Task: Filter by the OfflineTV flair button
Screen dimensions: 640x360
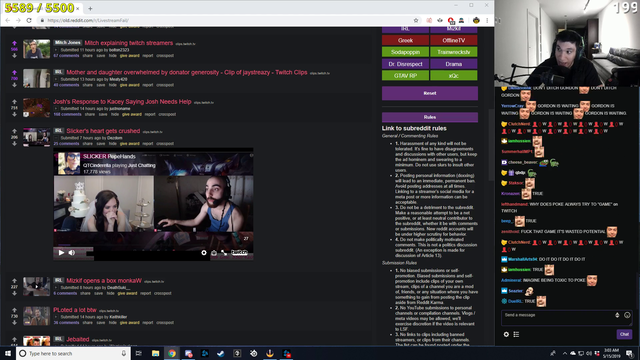Action: click(x=453, y=40)
